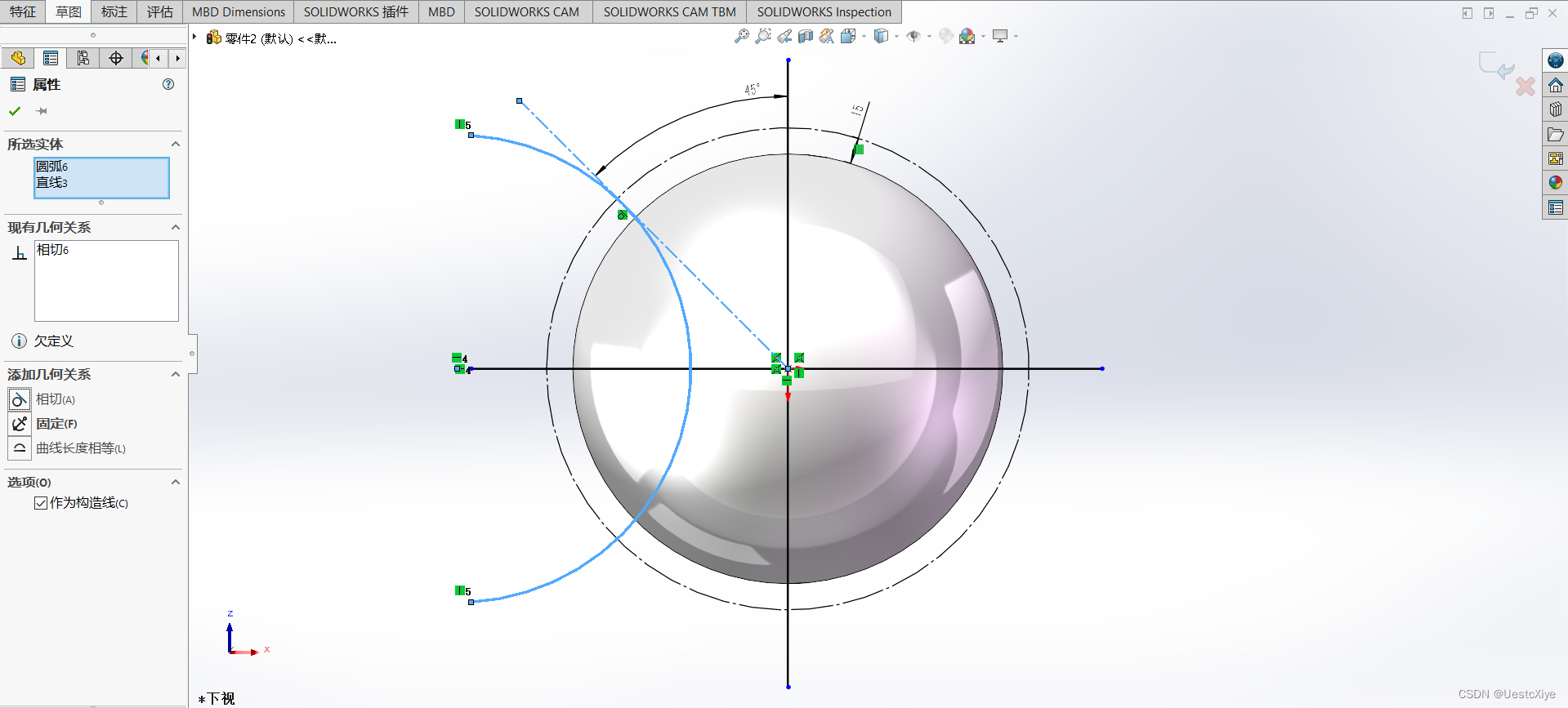Switch to SOLIDWORKS CAM TBM tab
Screen dimensions: 1568x708
point(670,11)
